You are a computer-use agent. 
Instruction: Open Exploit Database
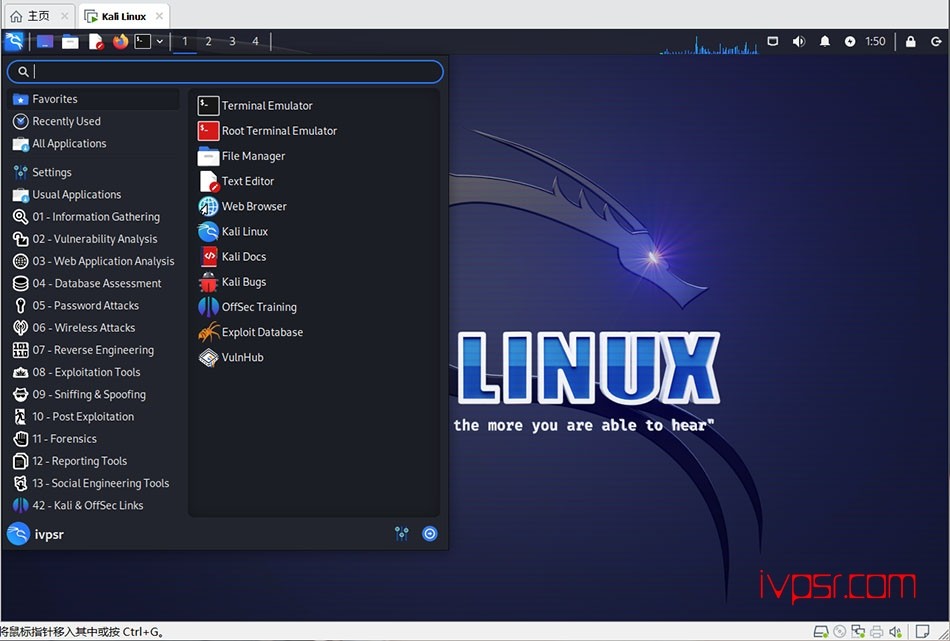point(314,333)
